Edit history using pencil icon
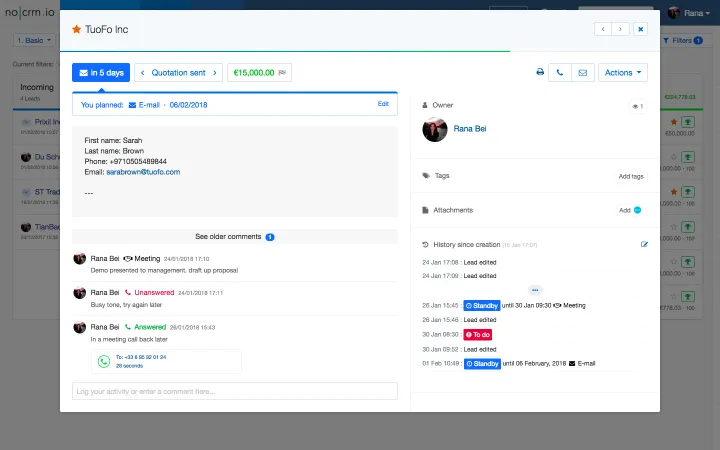This screenshot has width=720, height=450. pyautogui.click(x=644, y=244)
